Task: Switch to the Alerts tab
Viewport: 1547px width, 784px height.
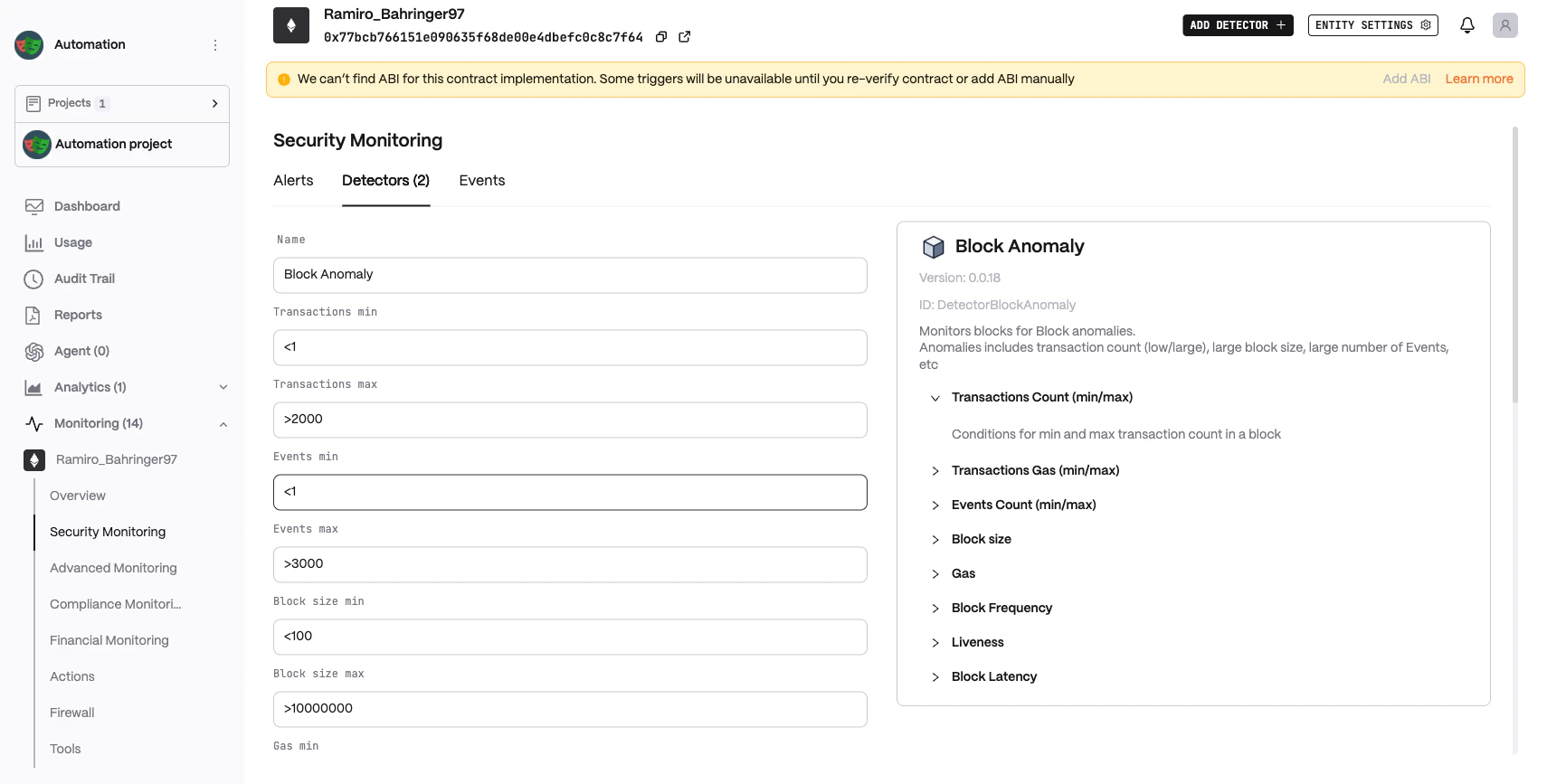Action: 293,181
